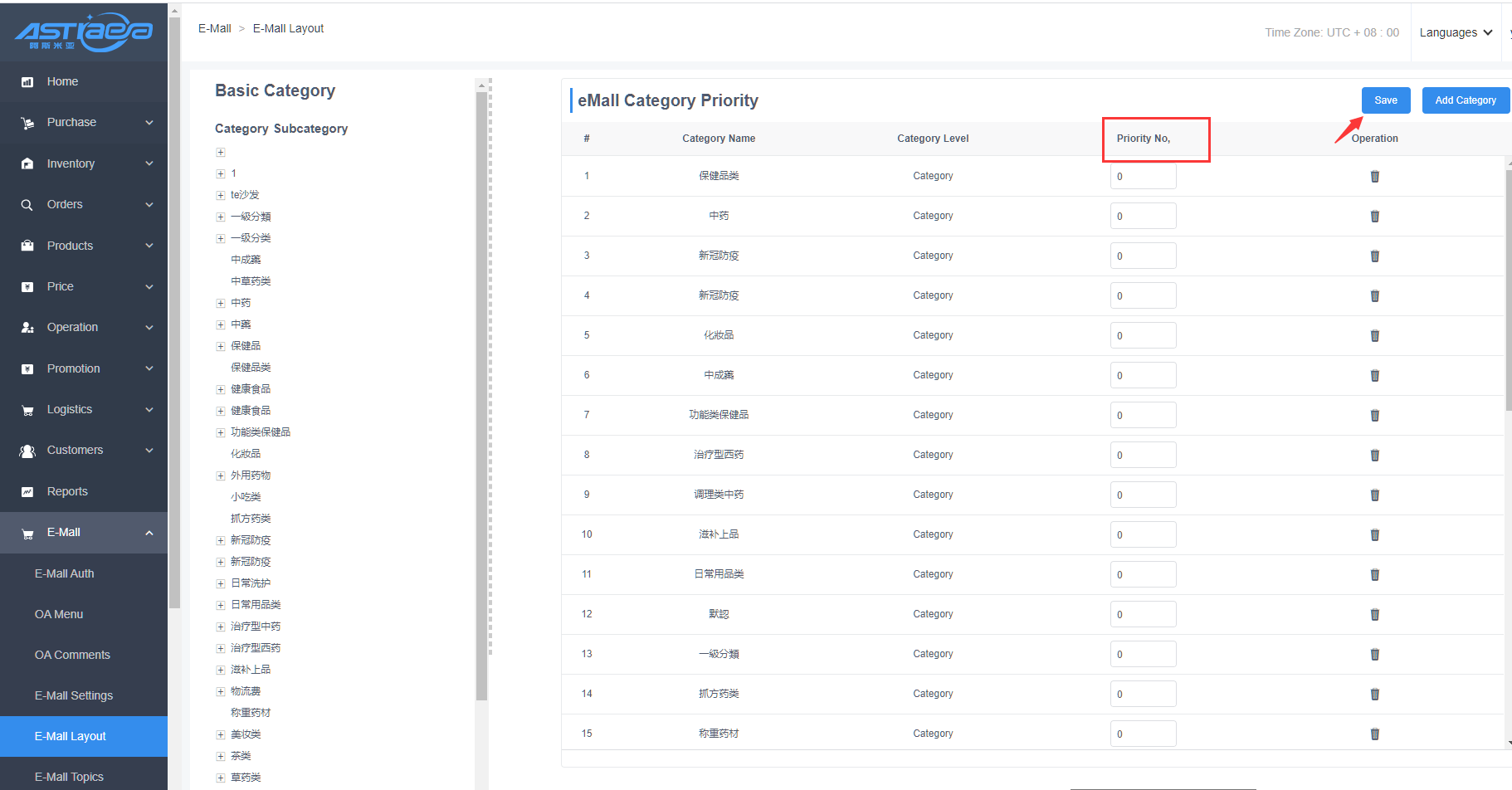Image resolution: width=1512 pixels, height=790 pixels.
Task: Remove row 12 默認 using trash icon
Action: 1374,614
